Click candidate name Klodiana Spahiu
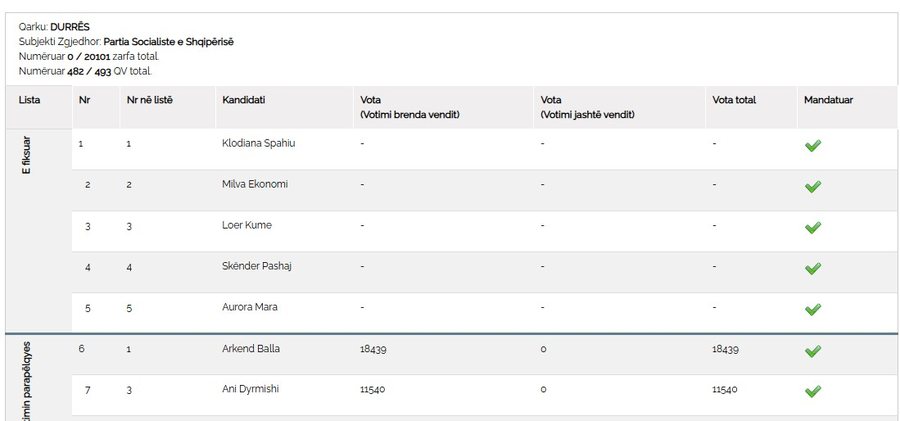 (258, 144)
